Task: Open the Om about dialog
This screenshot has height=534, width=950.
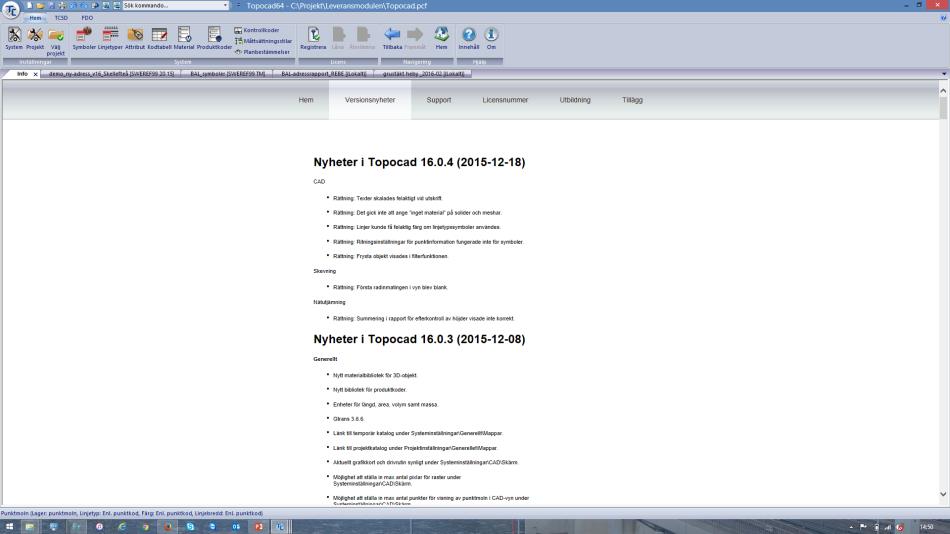Action: [491, 38]
